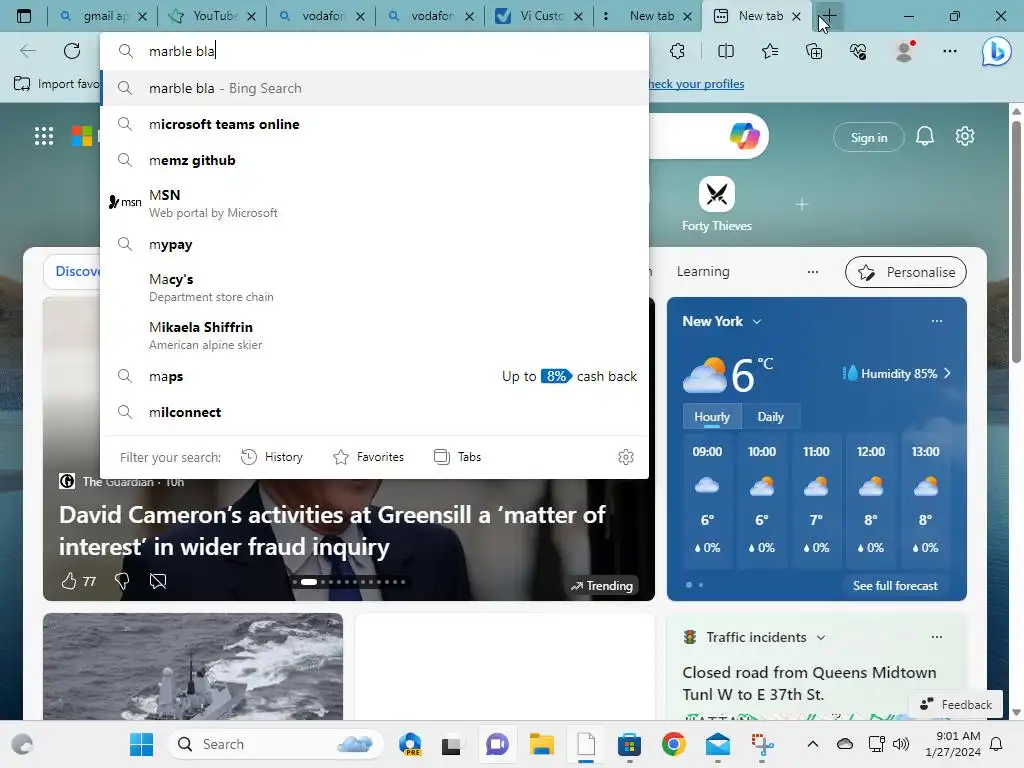Image resolution: width=1024 pixels, height=768 pixels.
Task: Like the David Cameron article
Action: (69, 581)
